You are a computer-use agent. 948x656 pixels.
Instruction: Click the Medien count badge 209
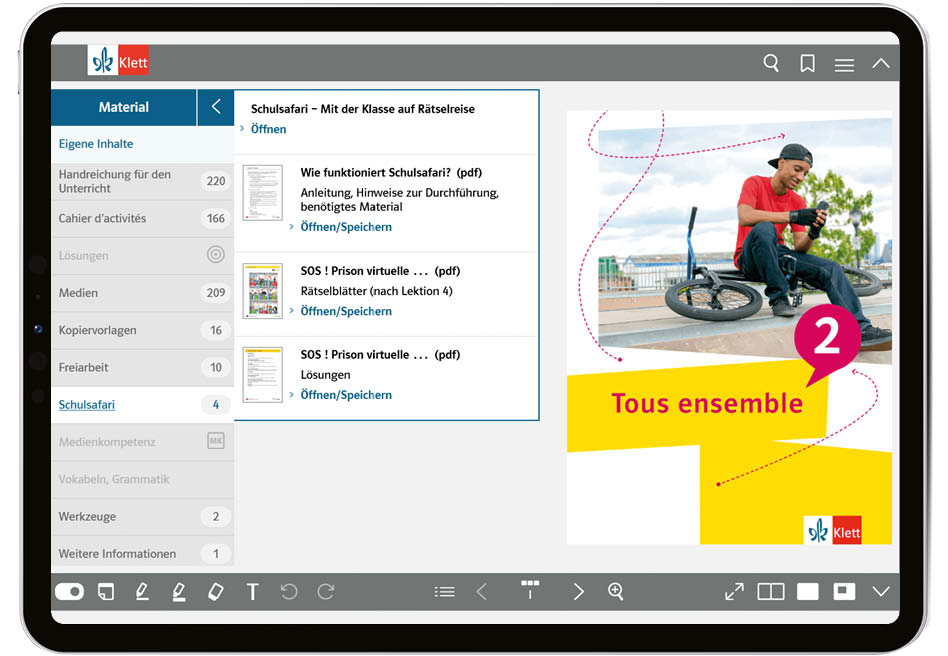(x=216, y=293)
